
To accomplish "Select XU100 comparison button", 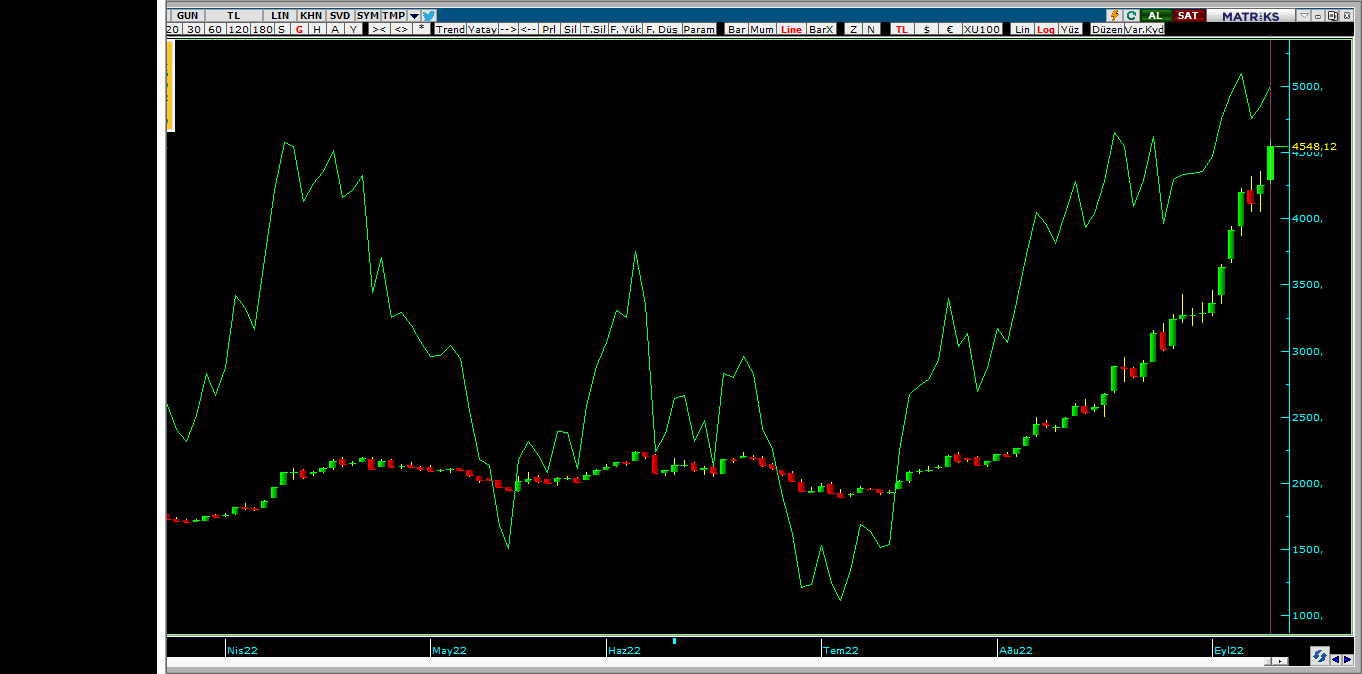I will [x=981, y=29].
